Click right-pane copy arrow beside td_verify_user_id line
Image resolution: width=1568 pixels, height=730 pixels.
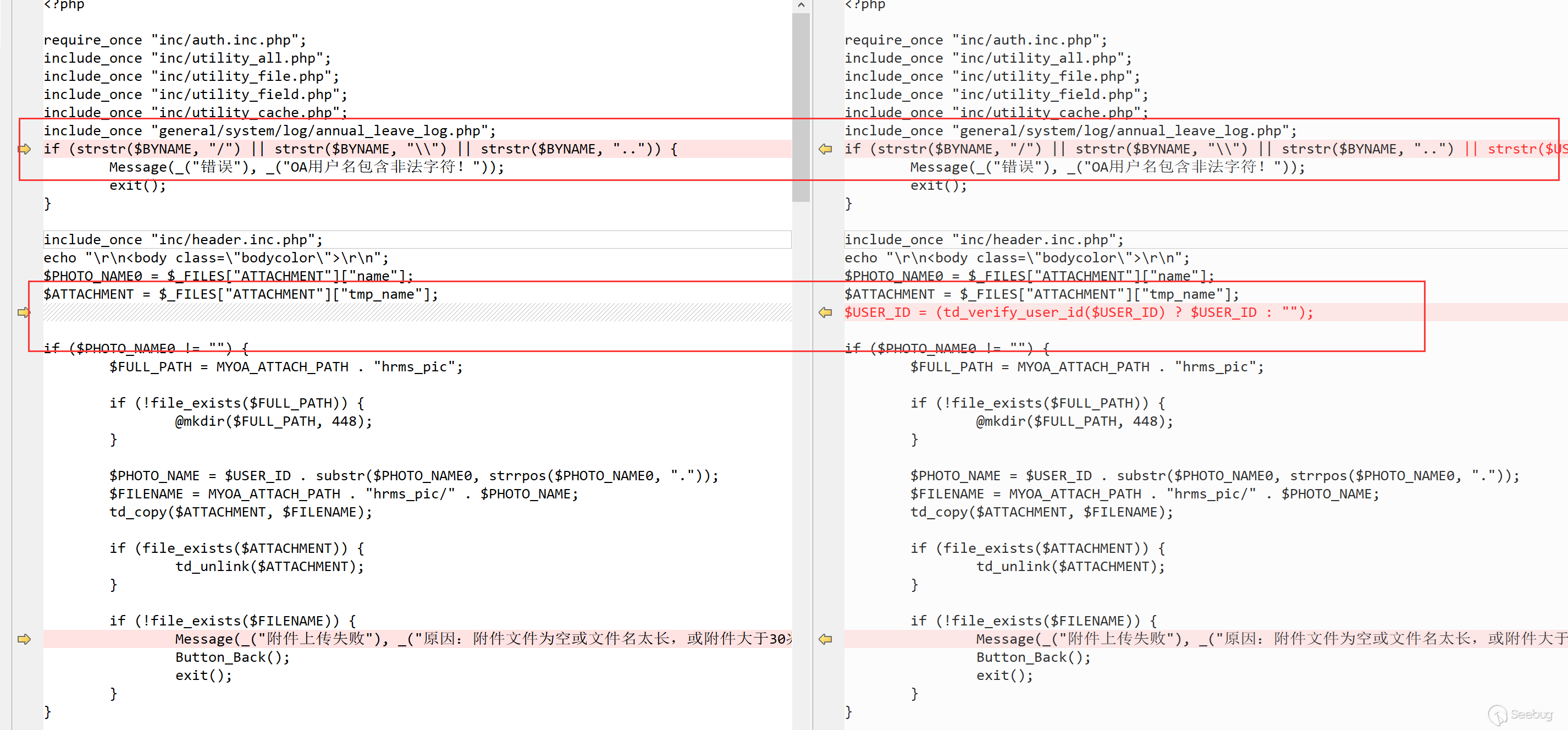pyautogui.click(x=825, y=312)
